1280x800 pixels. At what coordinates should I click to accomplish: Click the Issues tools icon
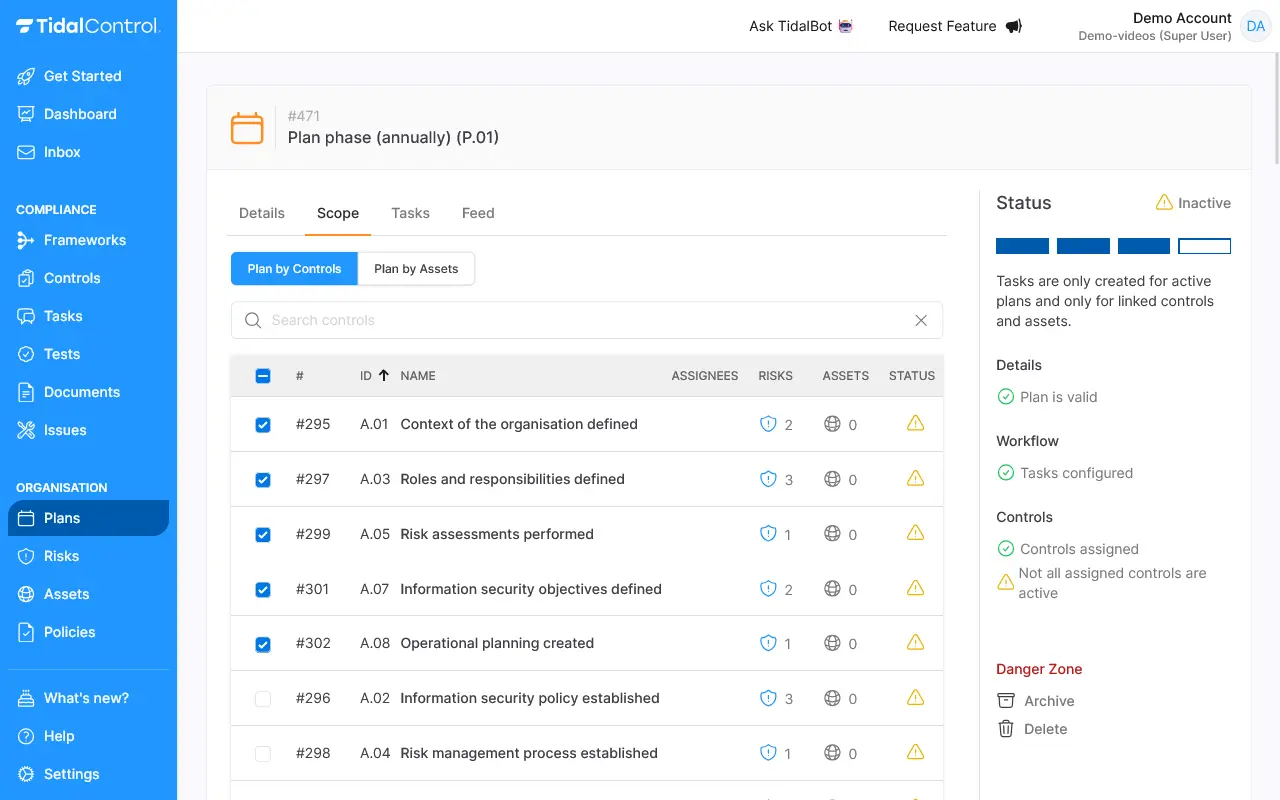tap(26, 430)
